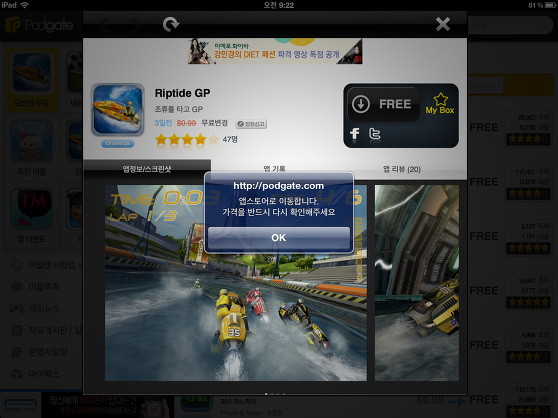Tap FREE beside the 115,401 views row

coord(484,182)
